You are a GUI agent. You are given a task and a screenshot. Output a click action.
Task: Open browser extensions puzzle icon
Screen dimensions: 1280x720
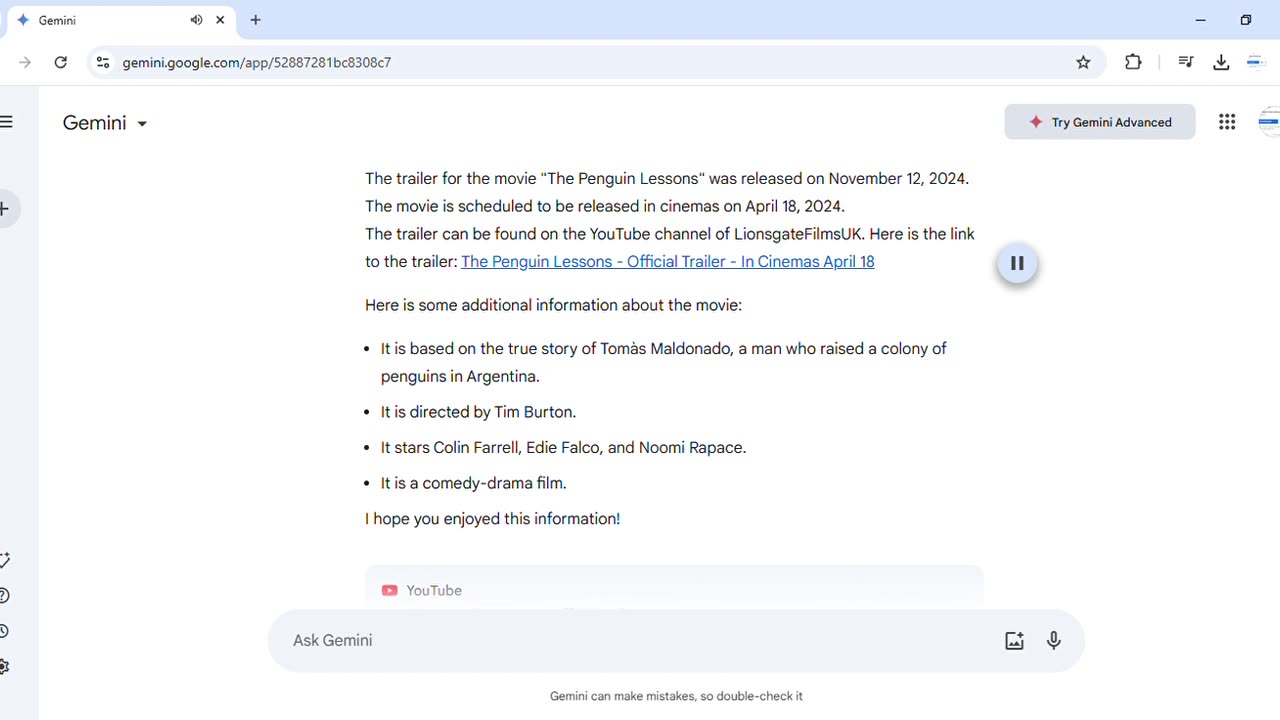coord(1133,62)
